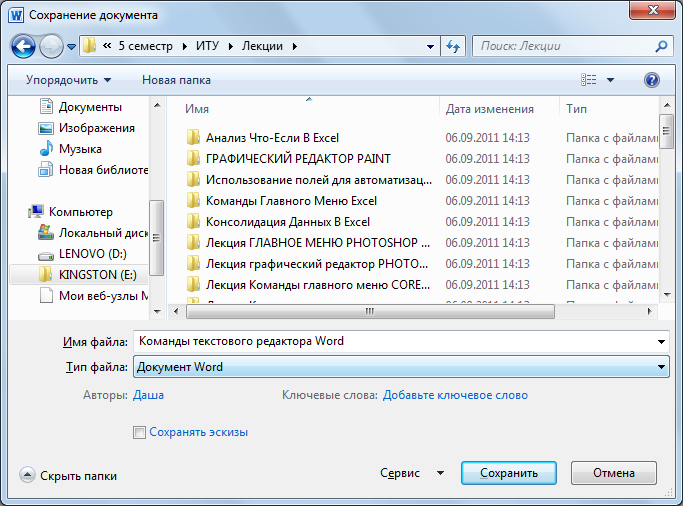Open the Тип файла combo box
This screenshot has width=683, height=506.
(401, 367)
